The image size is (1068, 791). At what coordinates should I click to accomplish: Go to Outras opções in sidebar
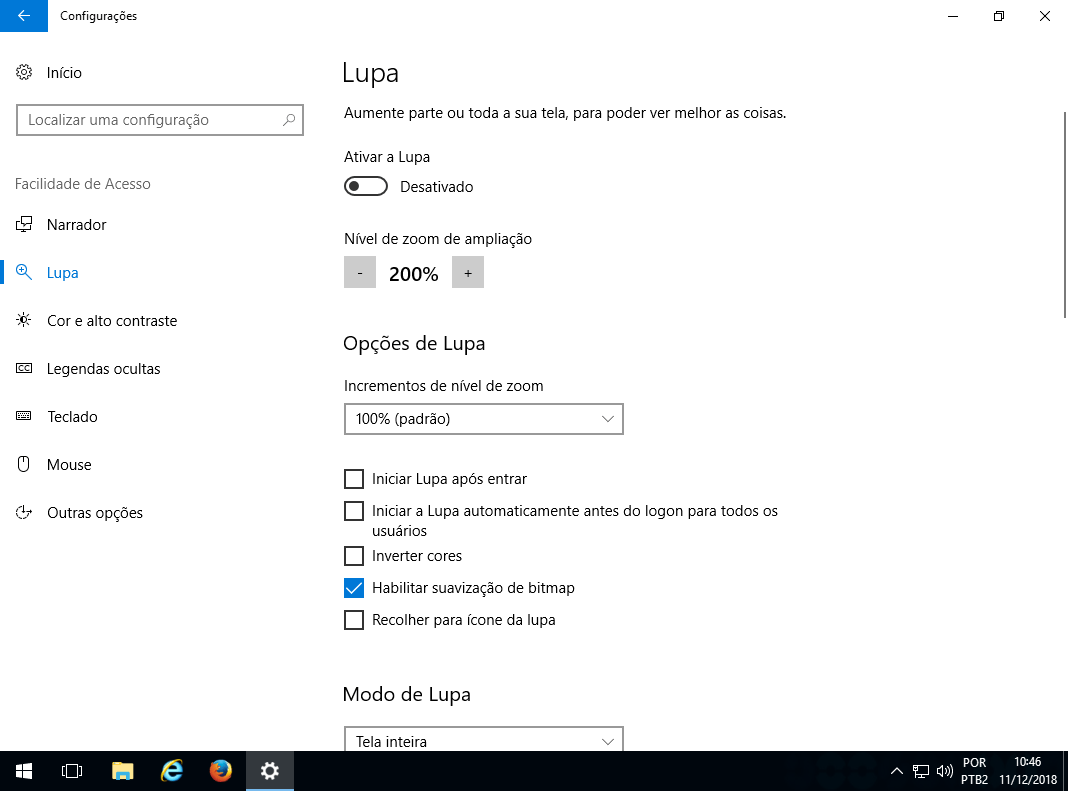click(x=94, y=513)
